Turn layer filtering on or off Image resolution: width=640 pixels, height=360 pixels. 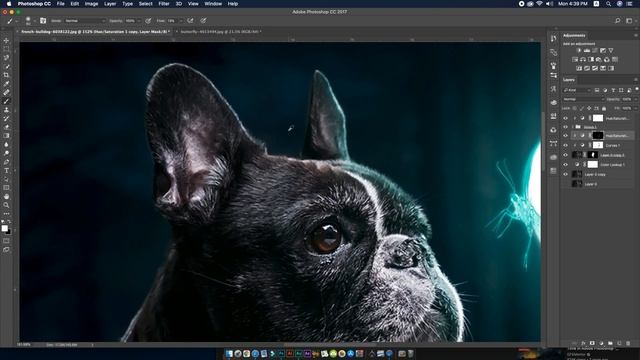637,89
